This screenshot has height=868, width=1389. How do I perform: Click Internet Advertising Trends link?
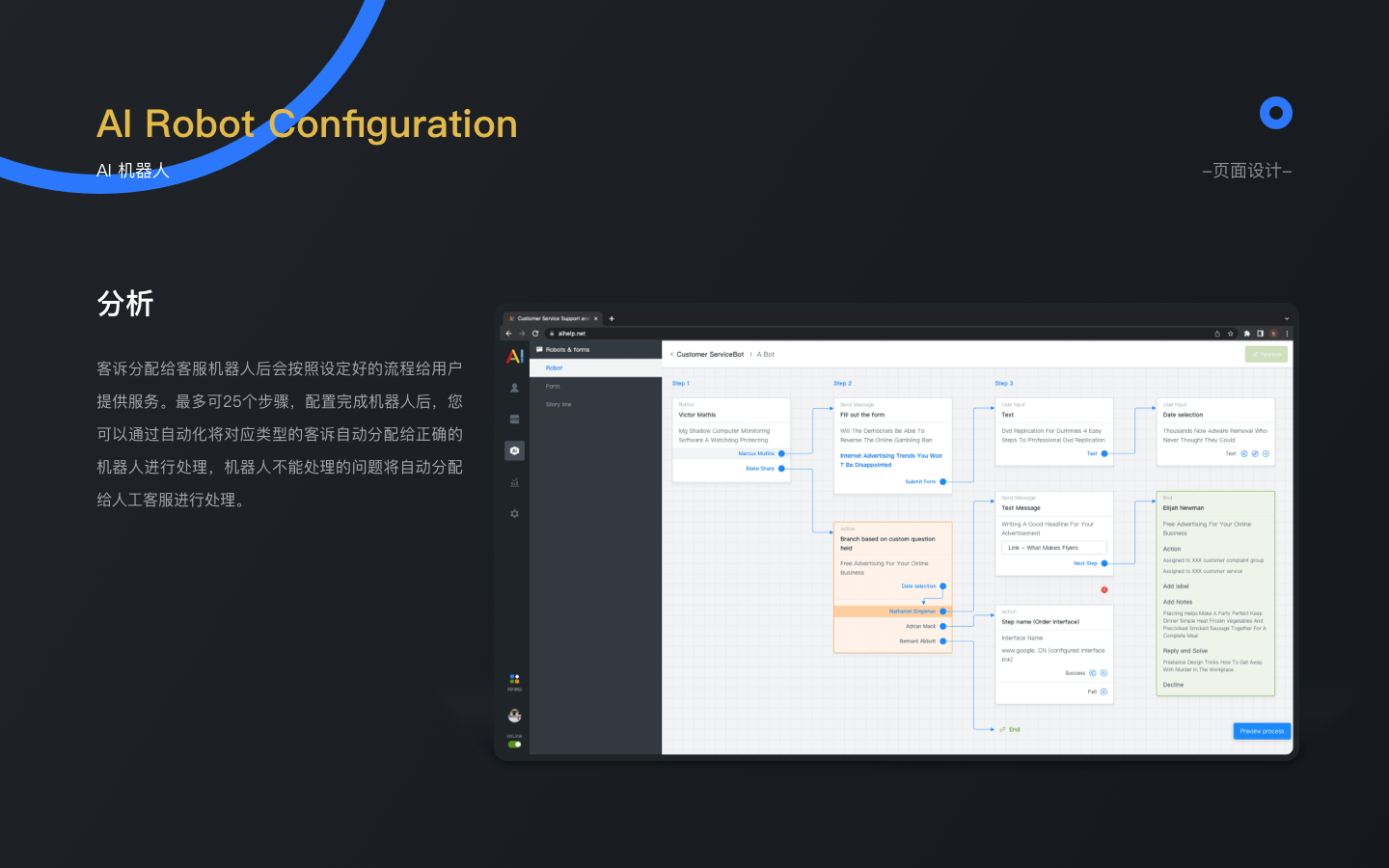[890, 460]
